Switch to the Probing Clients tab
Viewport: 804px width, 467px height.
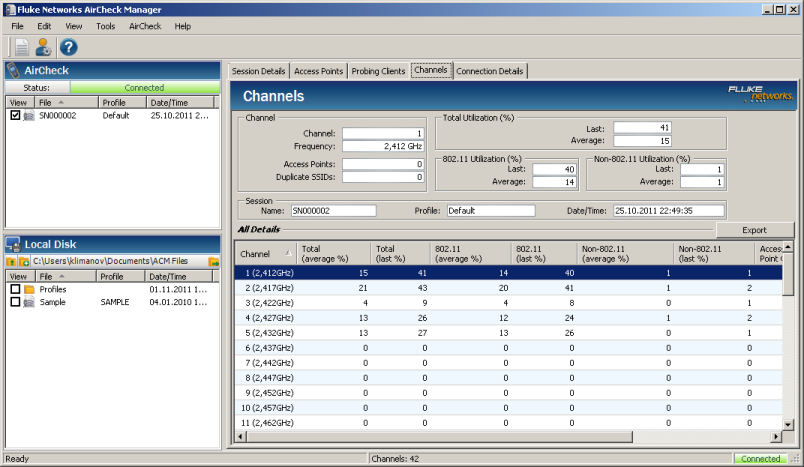(x=378, y=71)
